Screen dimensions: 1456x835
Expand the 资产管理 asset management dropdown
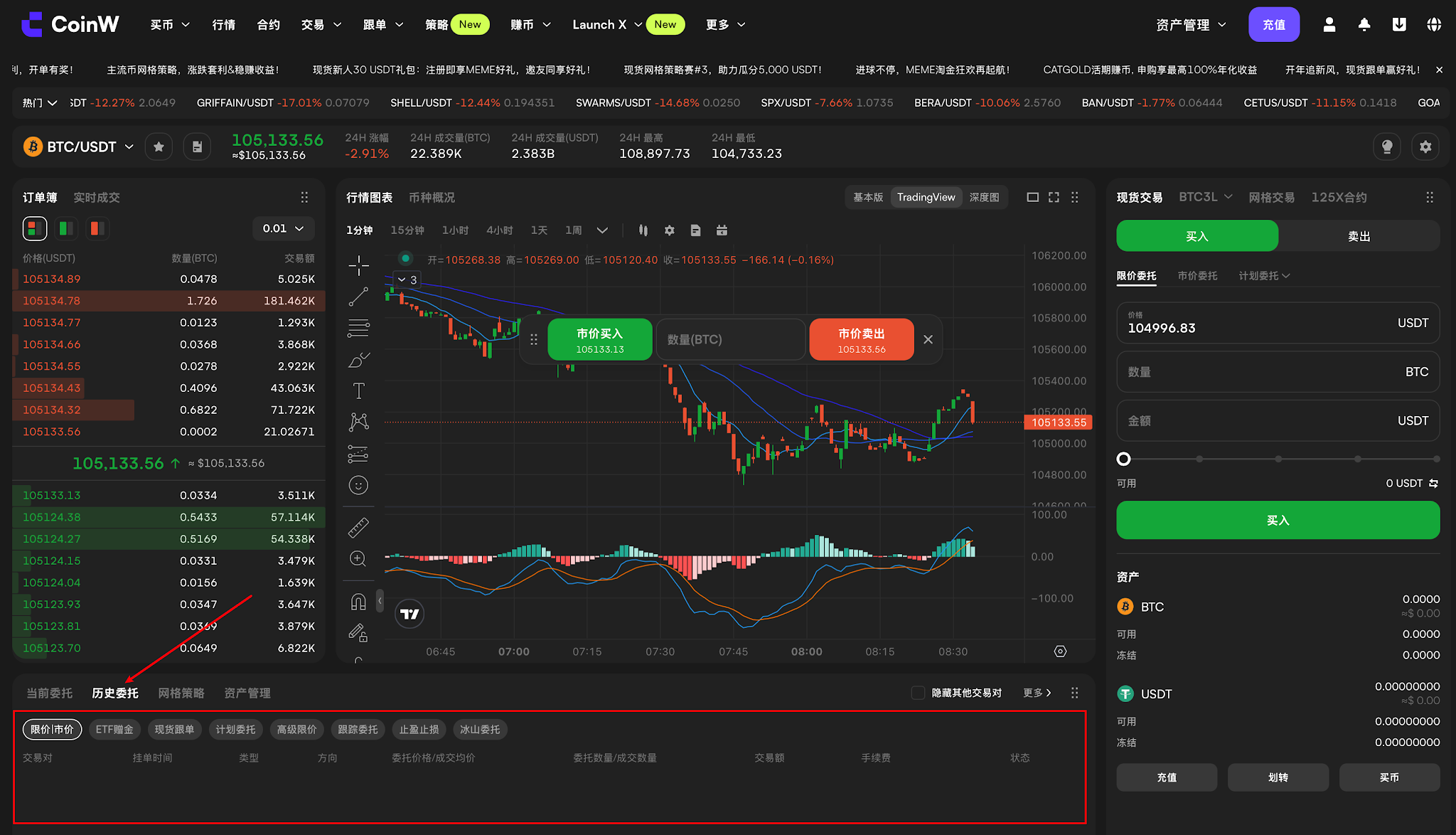1191,25
